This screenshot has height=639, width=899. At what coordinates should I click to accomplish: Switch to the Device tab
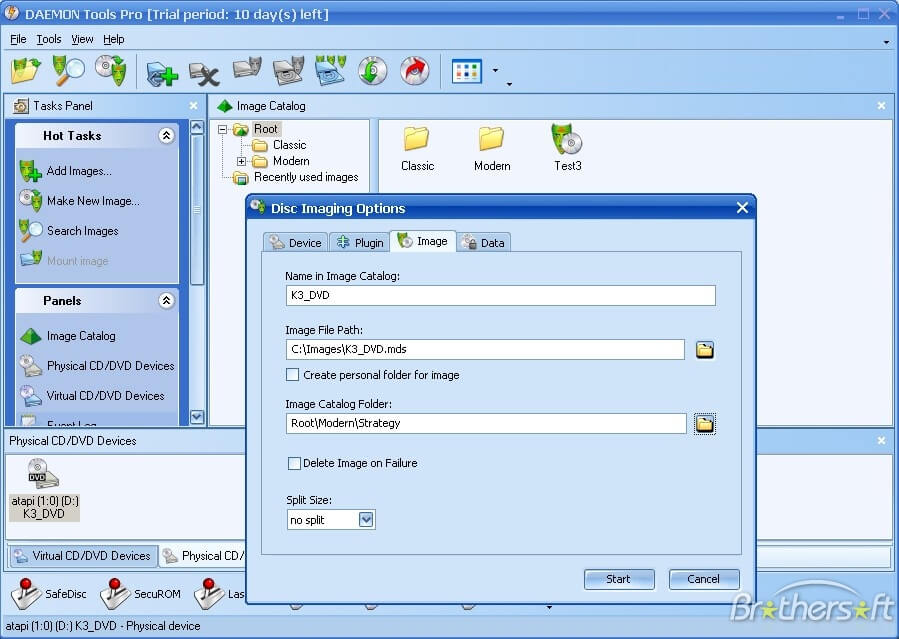[296, 242]
